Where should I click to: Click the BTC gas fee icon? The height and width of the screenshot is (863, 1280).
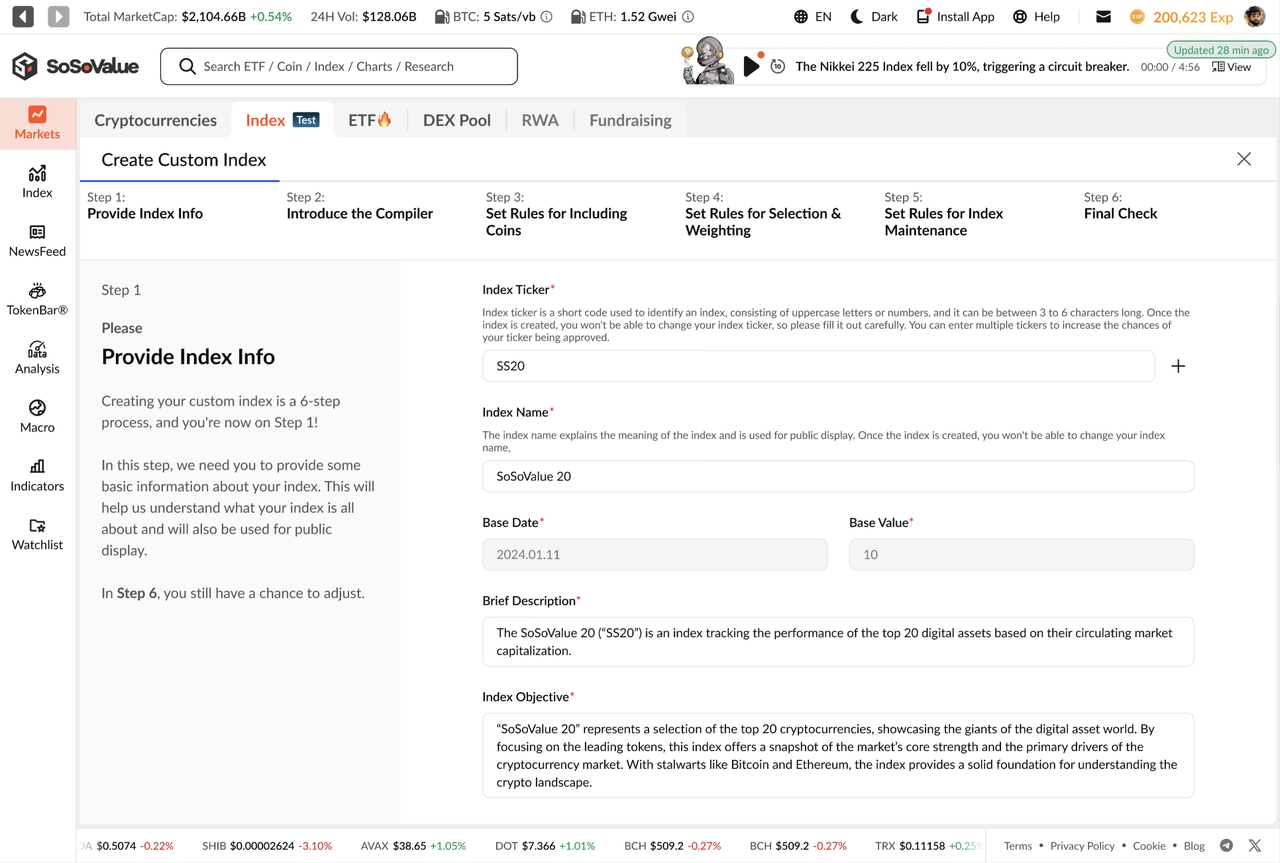[x=442, y=16]
